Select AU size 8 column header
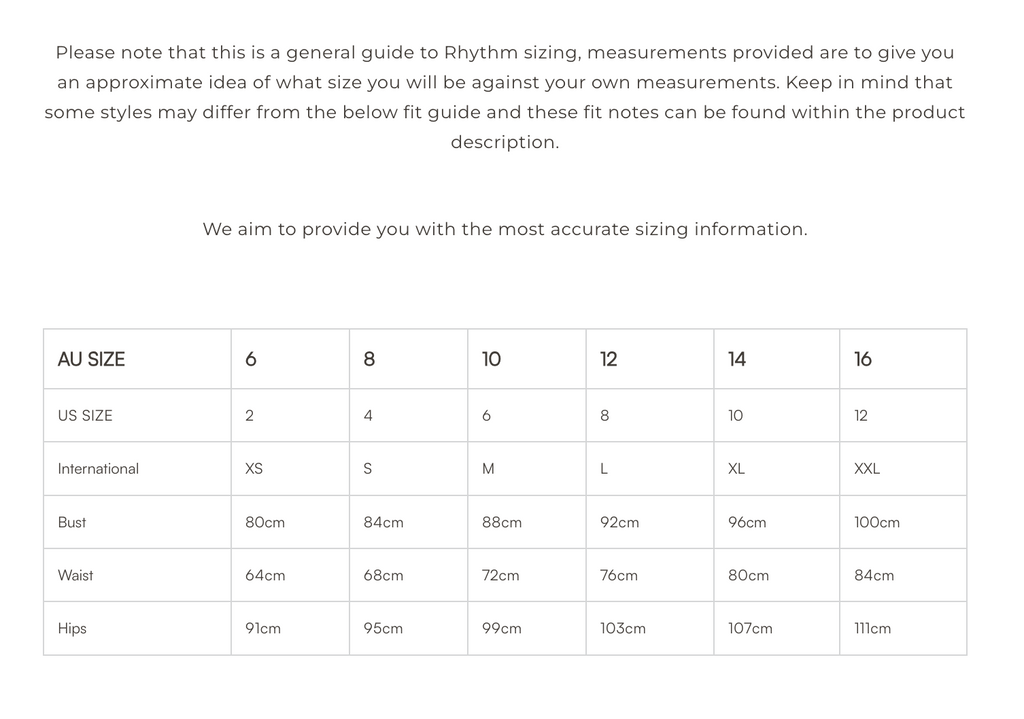The height and width of the screenshot is (719, 1024). tap(369, 359)
